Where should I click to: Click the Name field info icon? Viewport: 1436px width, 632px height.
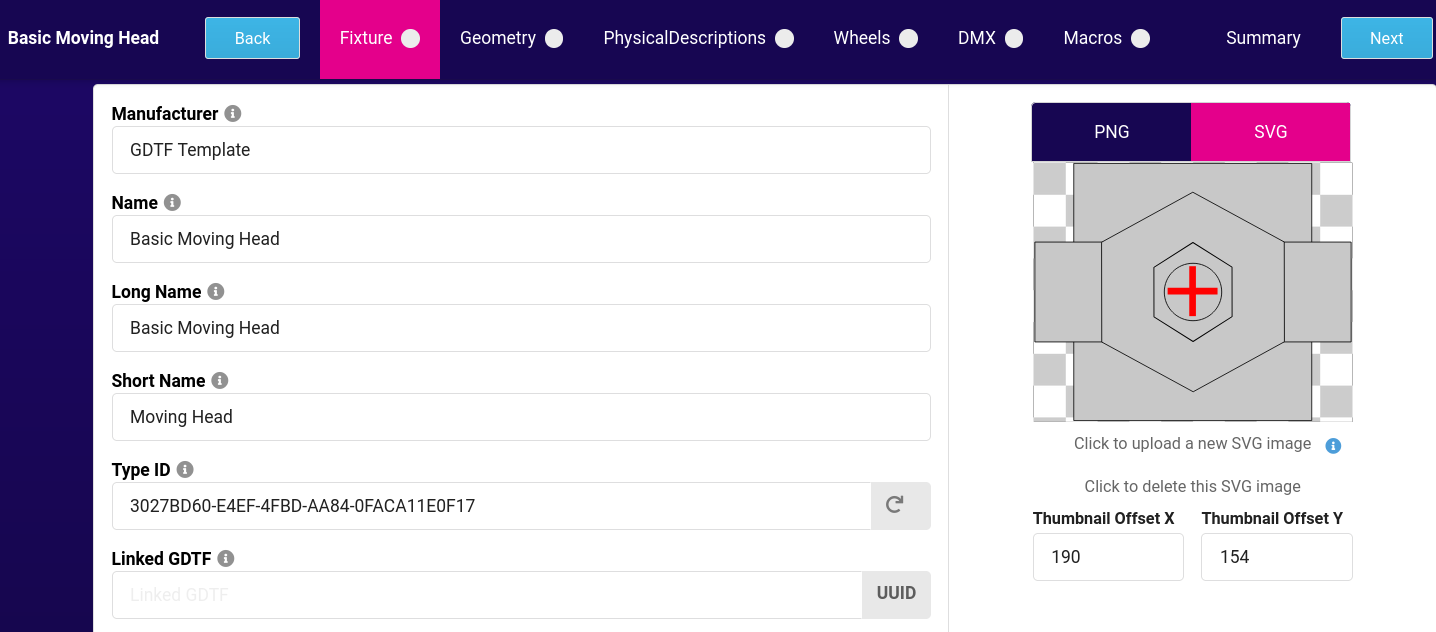pos(172,203)
